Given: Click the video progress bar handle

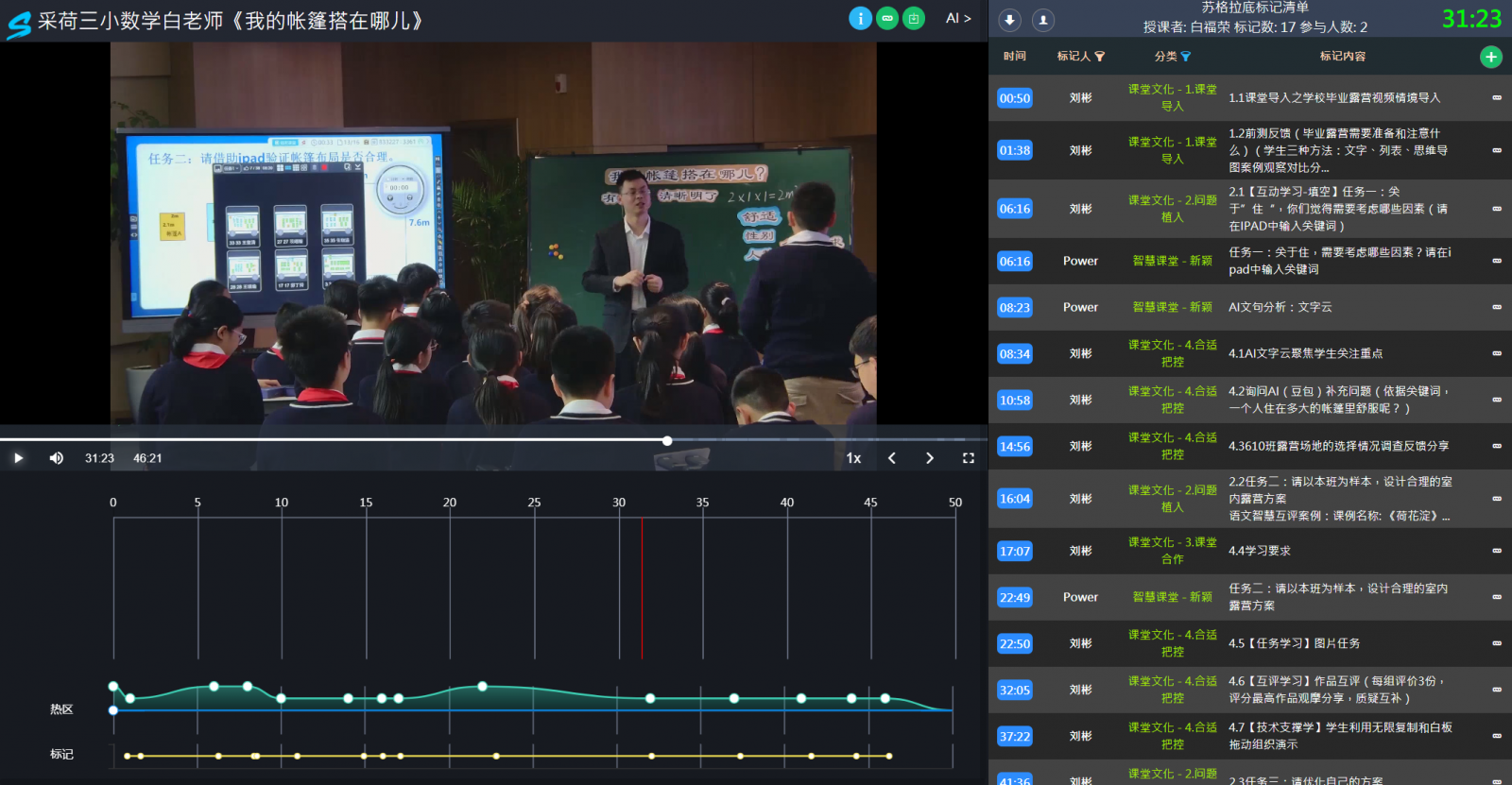Looking at the screenshot, I should (667, 441).
